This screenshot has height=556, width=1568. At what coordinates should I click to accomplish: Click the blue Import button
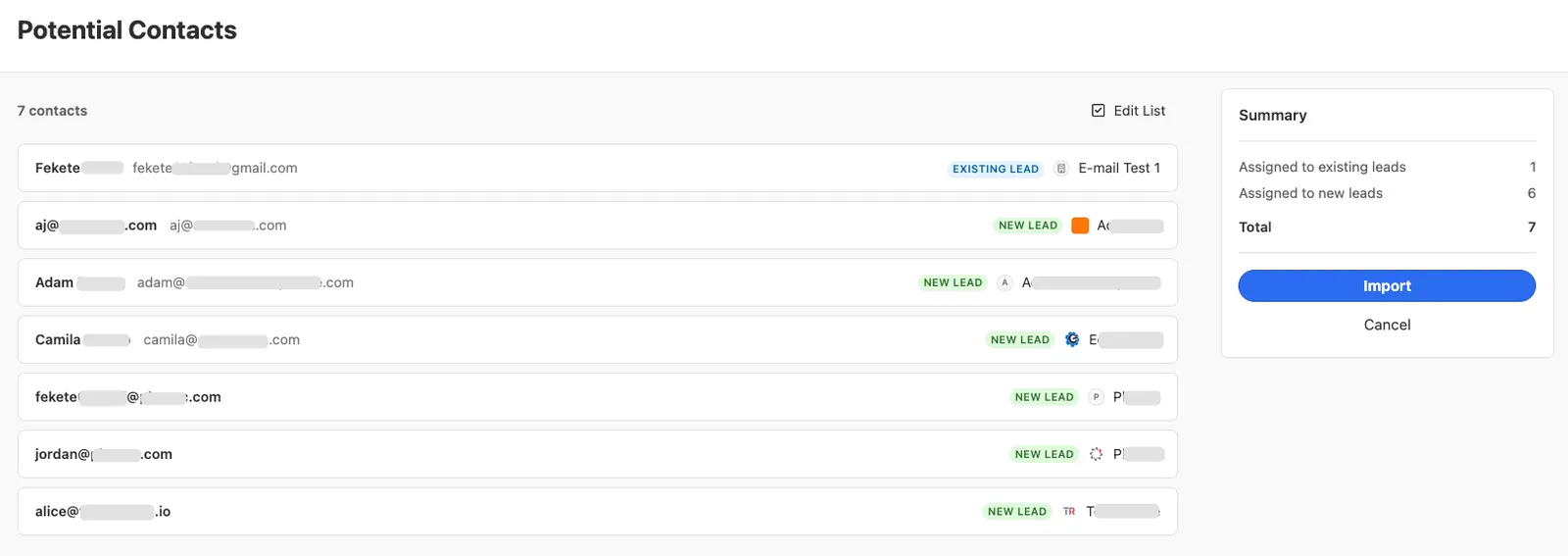click(x=1387, y=286)
